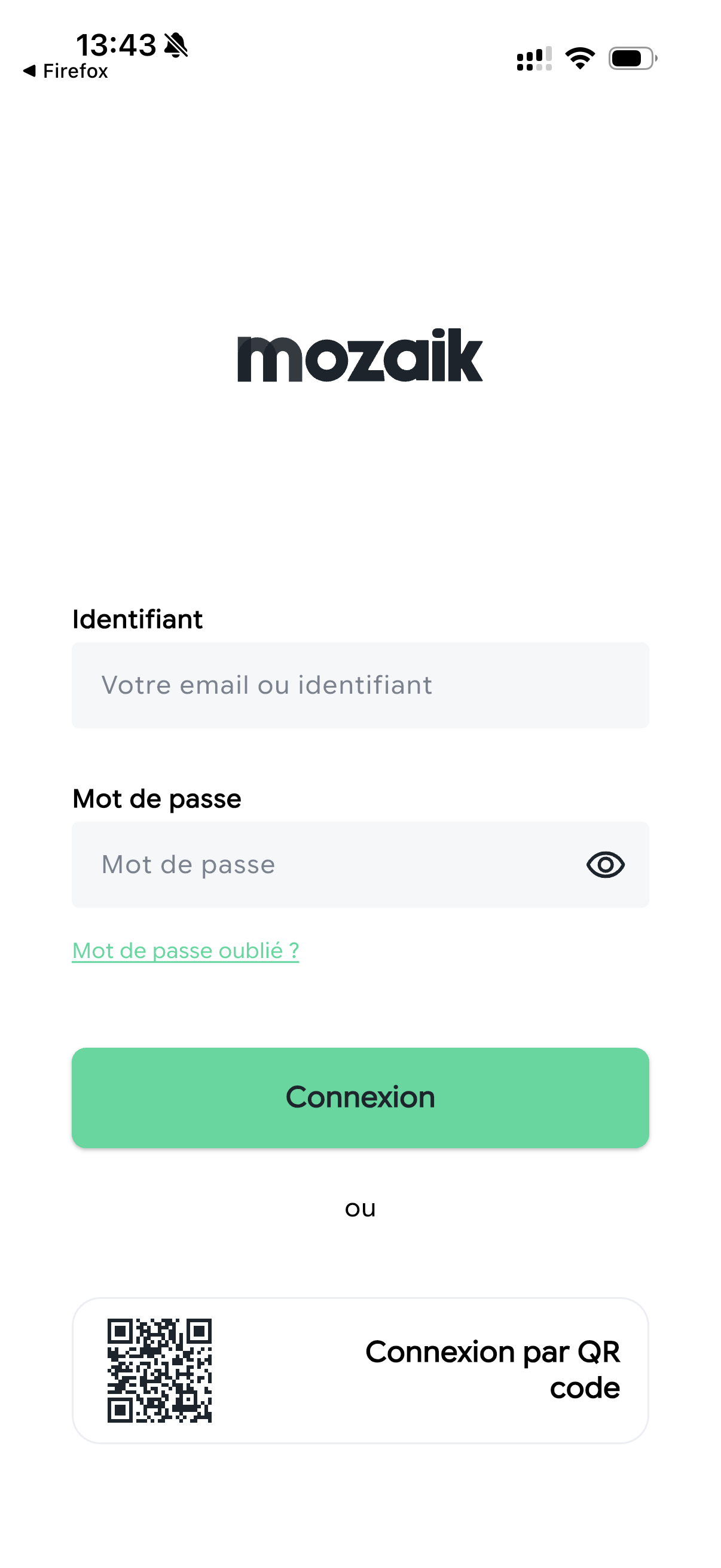The height and width of the screenshot is (1568, 721).
Task: Select 'Connexion par QR code' text
Action: pyautogui.click(x=492, y=1369)
